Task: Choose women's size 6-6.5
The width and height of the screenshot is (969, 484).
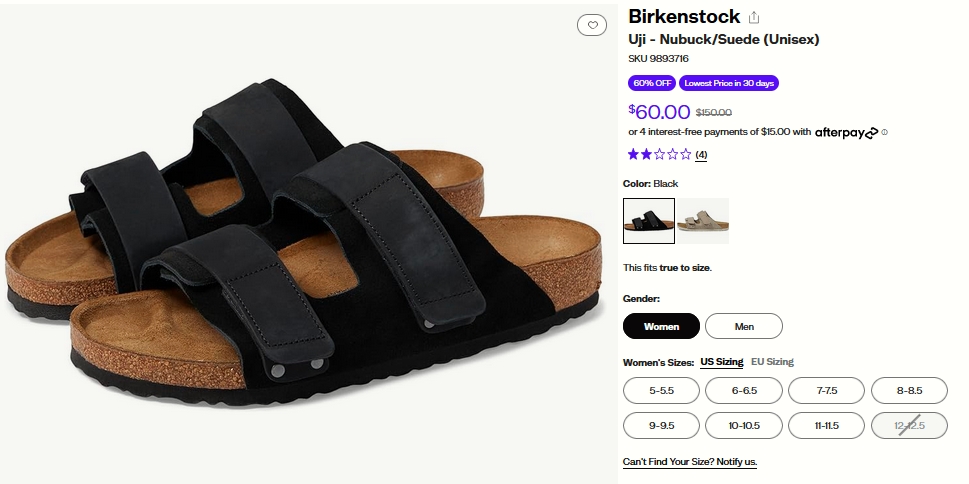Action: point(744,391)
